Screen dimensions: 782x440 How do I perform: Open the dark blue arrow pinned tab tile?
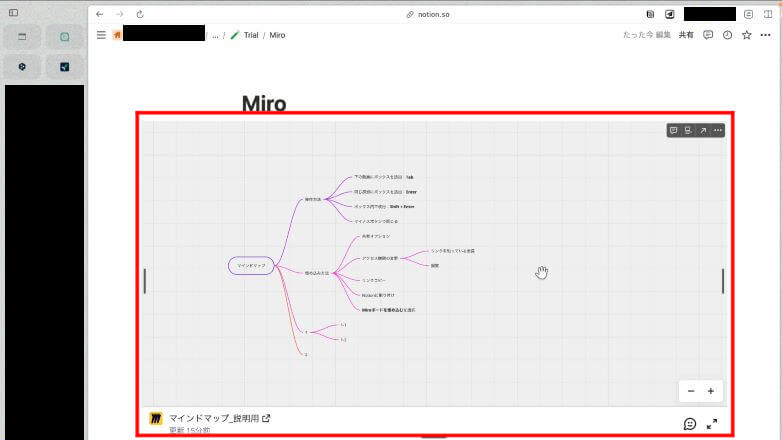65,67
